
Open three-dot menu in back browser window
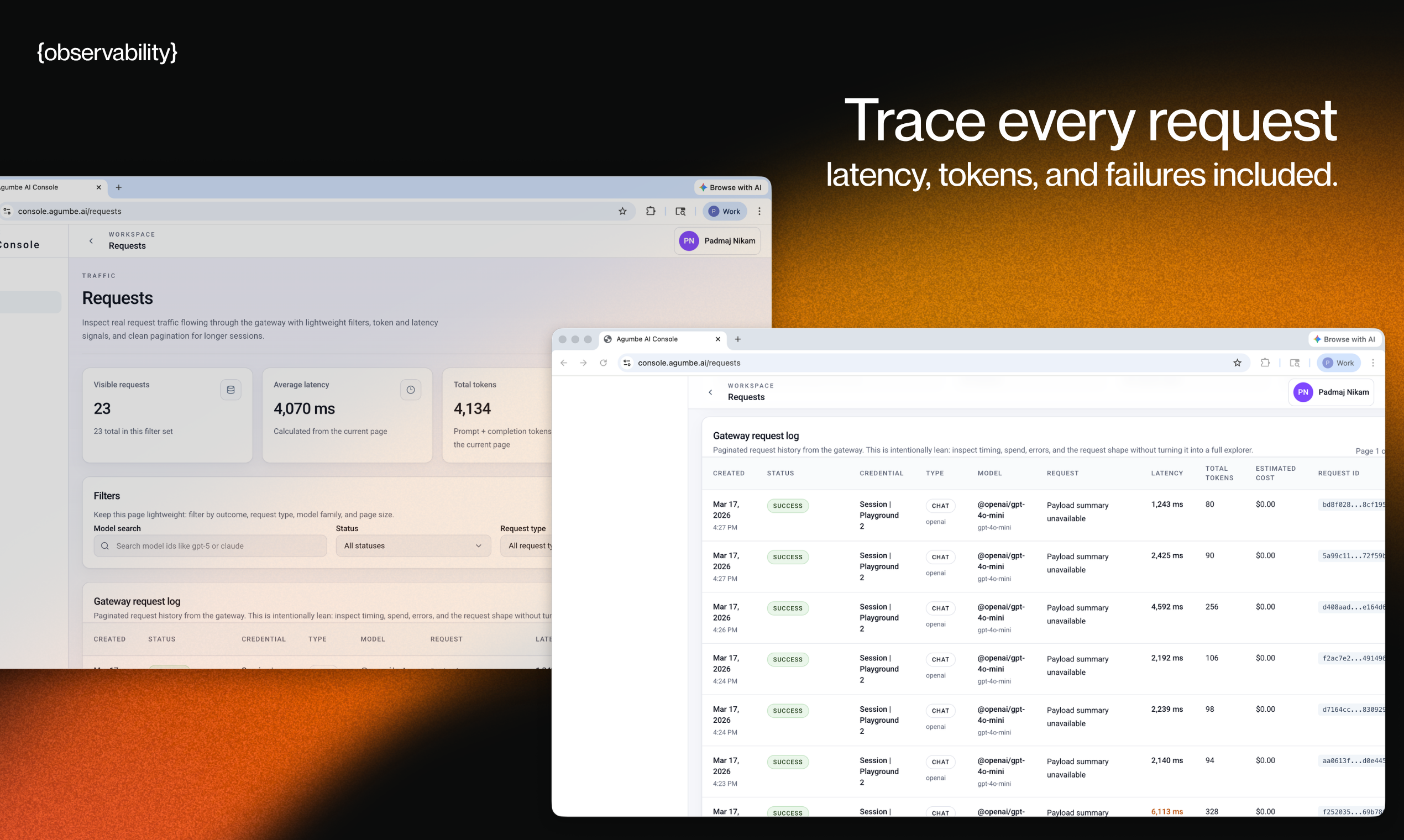tap(759, 211)
